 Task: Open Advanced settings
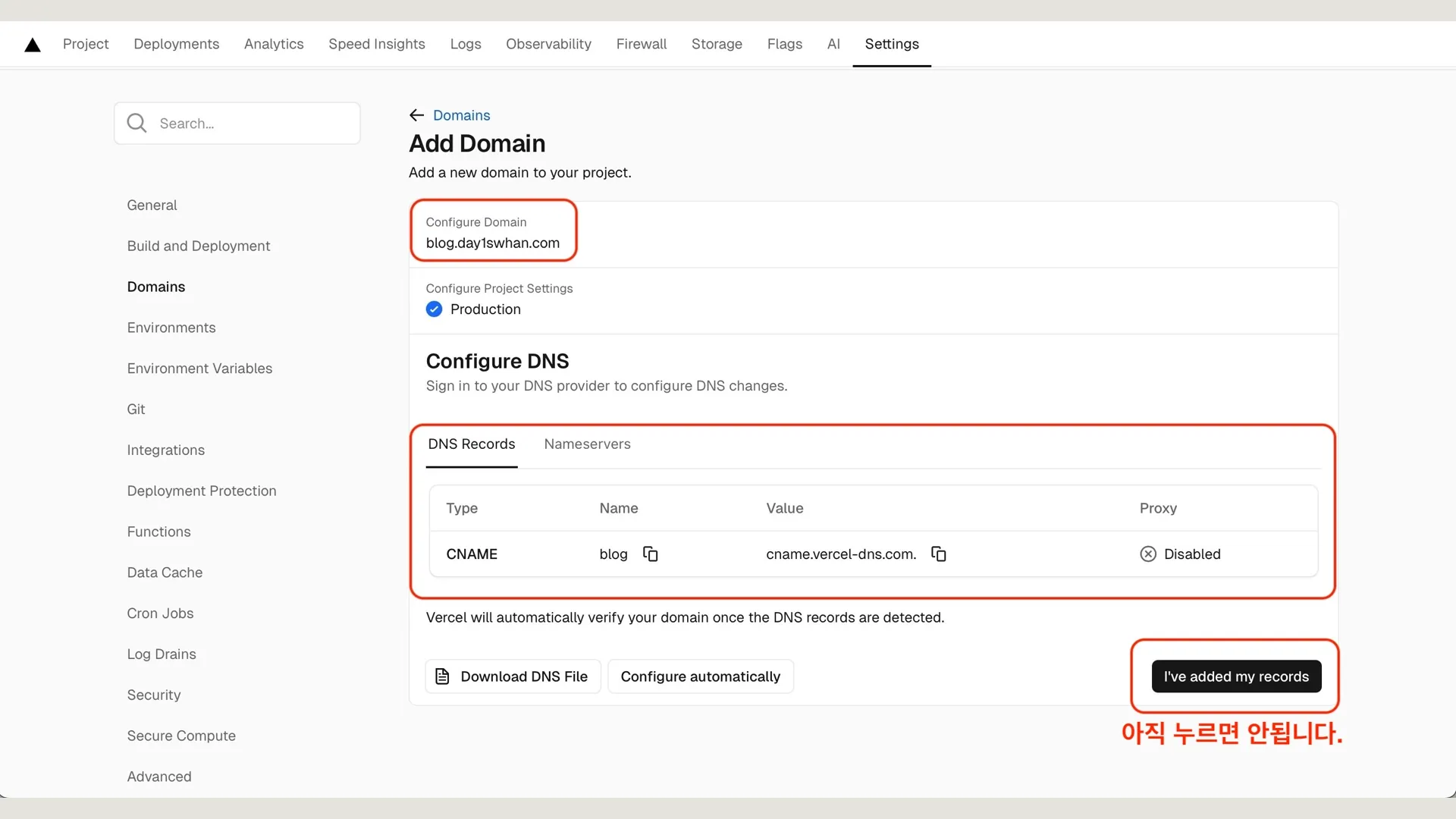(x=159, y=777)
